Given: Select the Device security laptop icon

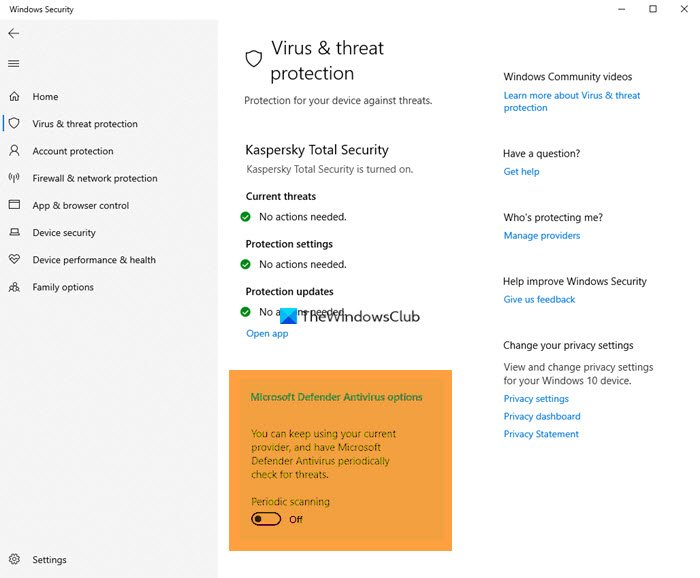Looking at the screenshot, I should click(x=14, y=232).
